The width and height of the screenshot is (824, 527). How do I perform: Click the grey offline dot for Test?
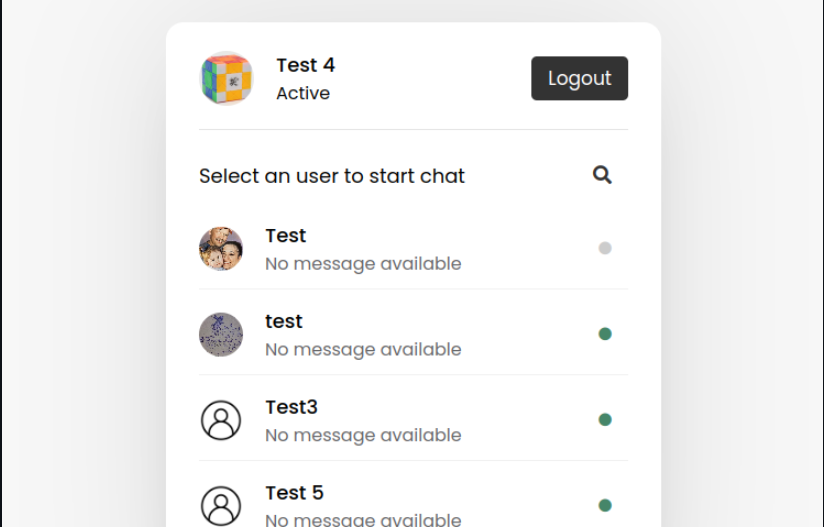605,248
